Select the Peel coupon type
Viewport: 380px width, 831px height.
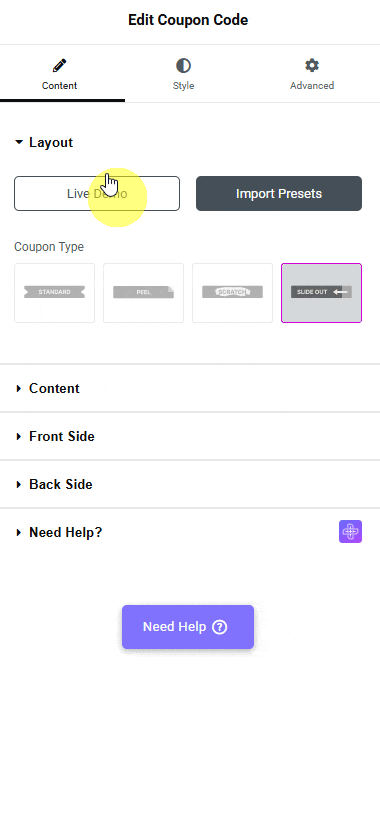tap(144, 293)
